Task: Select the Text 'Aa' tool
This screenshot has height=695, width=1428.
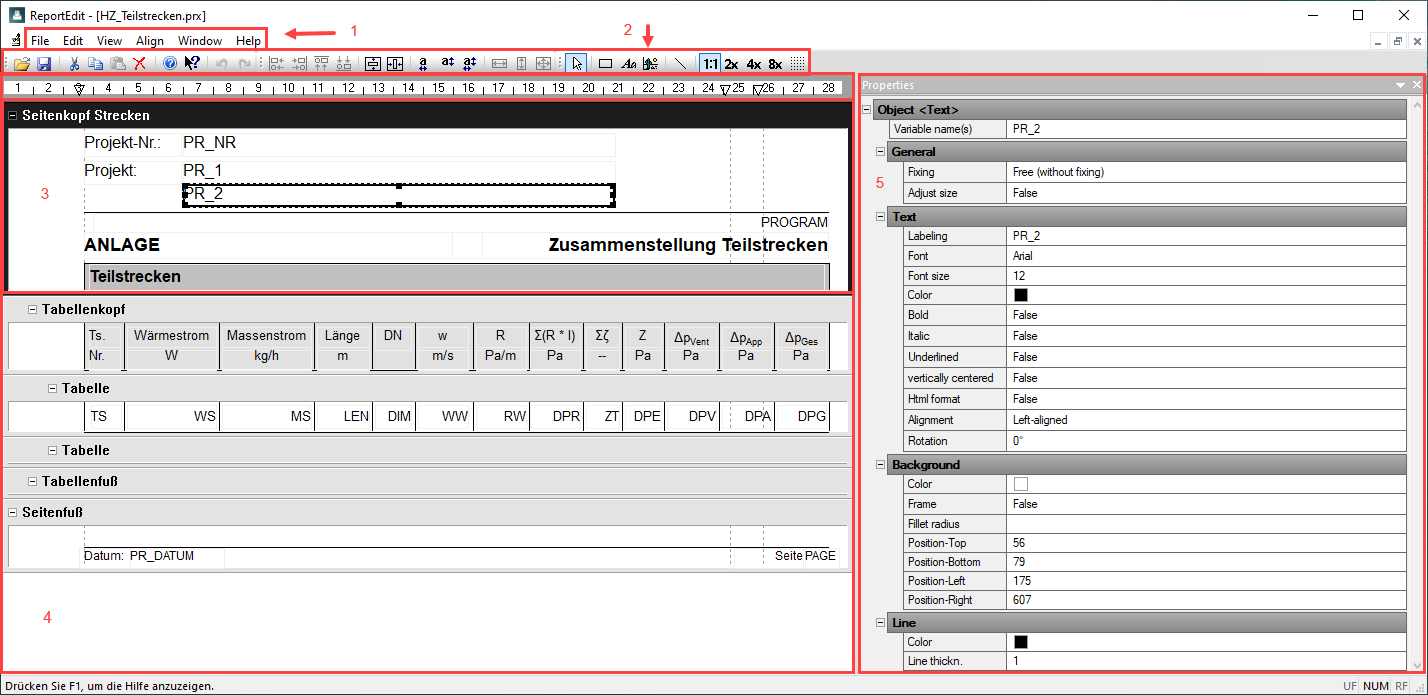Action: (628, 63)
